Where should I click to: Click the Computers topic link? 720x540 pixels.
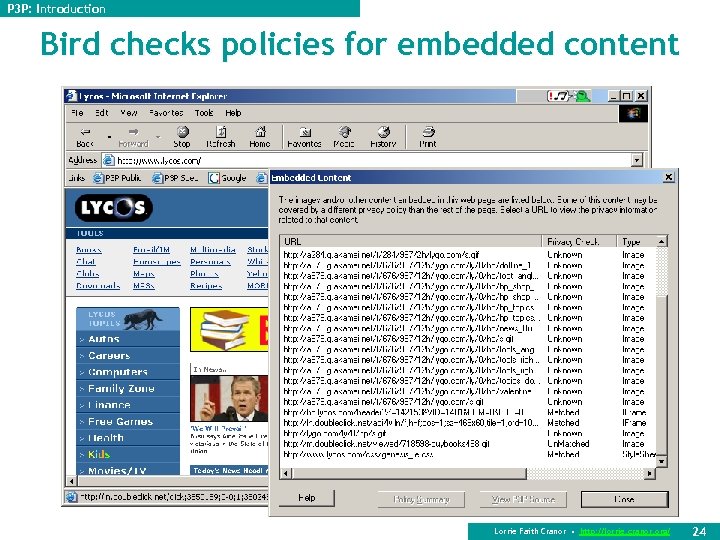(x=118, y=372)
